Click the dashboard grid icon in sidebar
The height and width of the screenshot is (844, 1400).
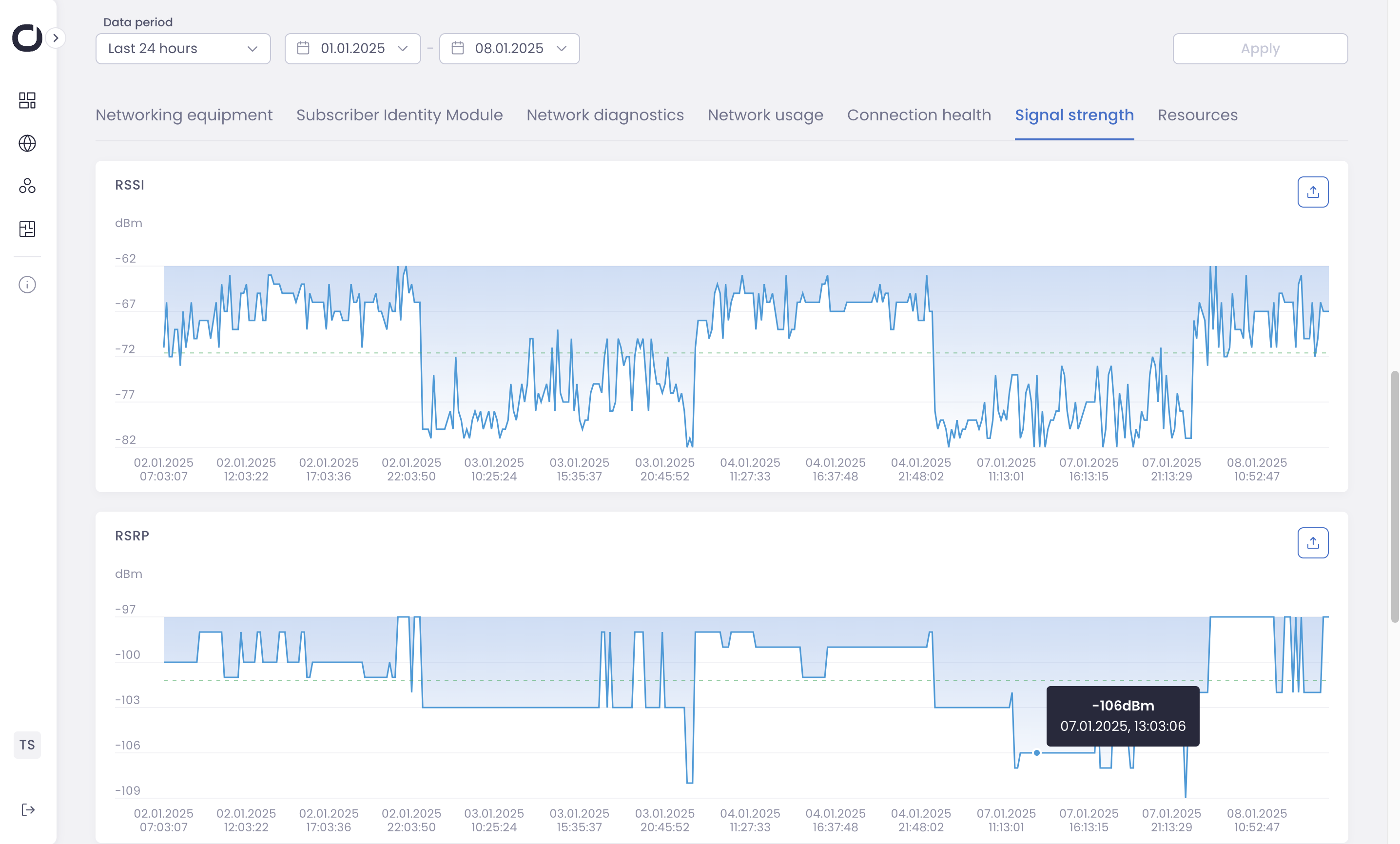27,100
